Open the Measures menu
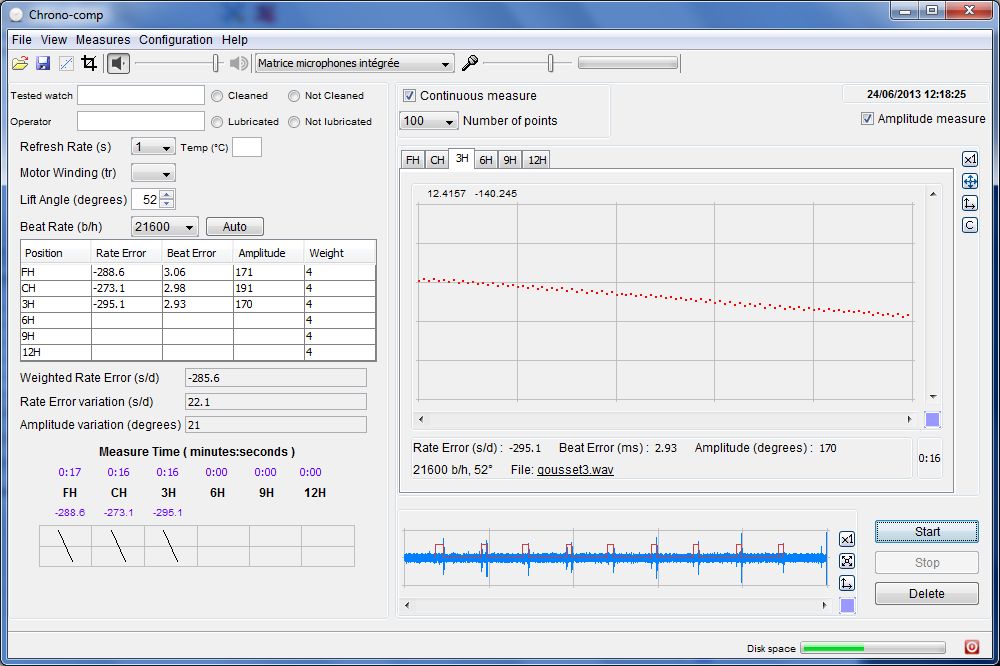This screenshot has width=1000, height=666. point(103,40)
